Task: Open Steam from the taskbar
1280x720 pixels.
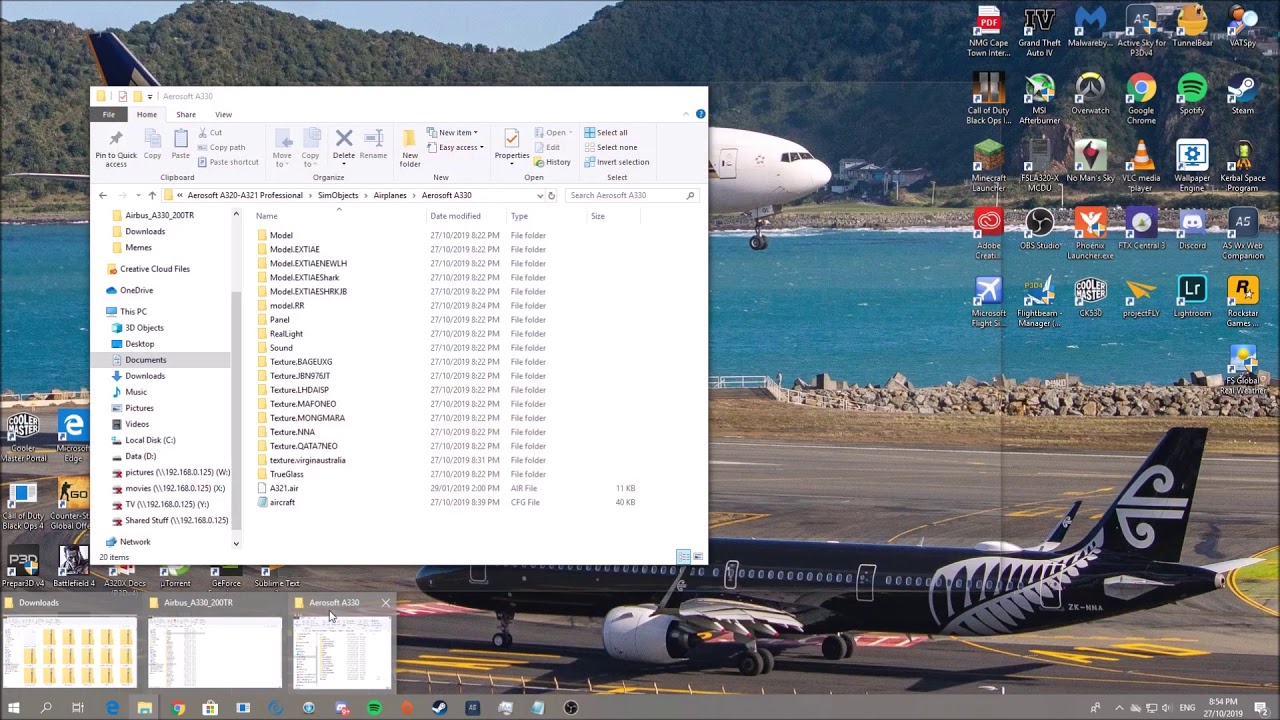Action: [x=439, y=708]
